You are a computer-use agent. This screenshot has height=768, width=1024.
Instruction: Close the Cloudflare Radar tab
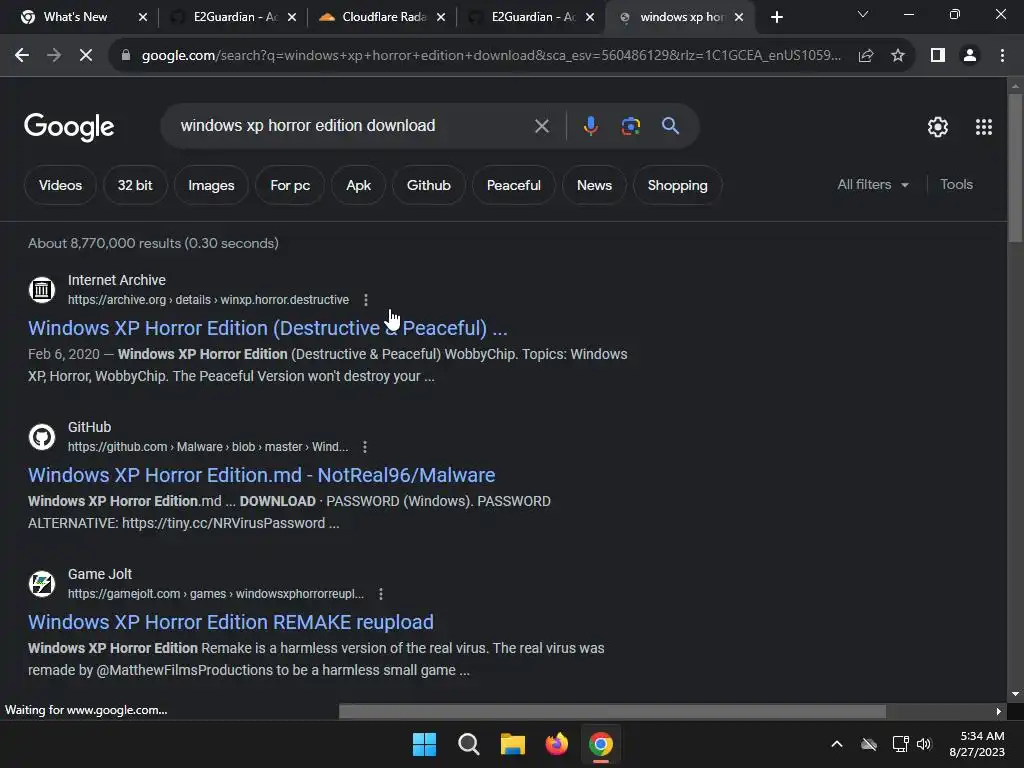(441, 18)
